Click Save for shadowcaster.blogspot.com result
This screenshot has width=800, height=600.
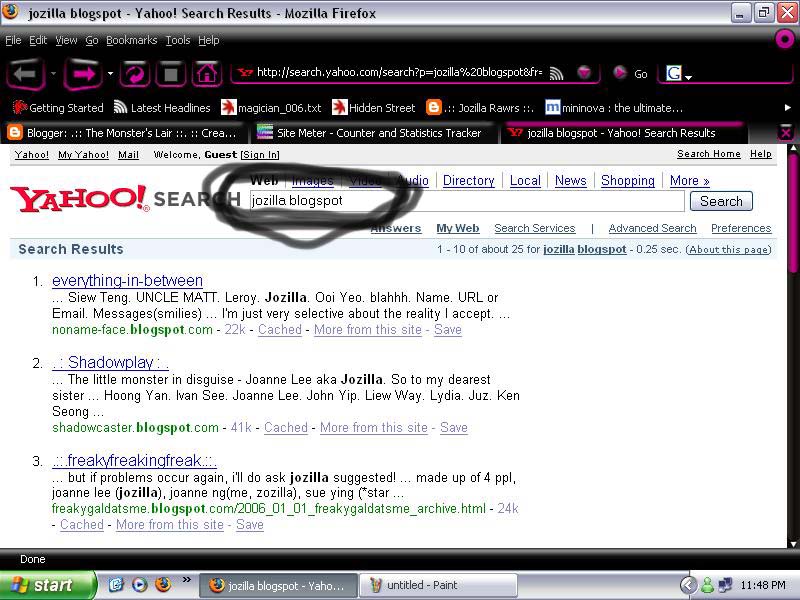(x=454, y=428)
